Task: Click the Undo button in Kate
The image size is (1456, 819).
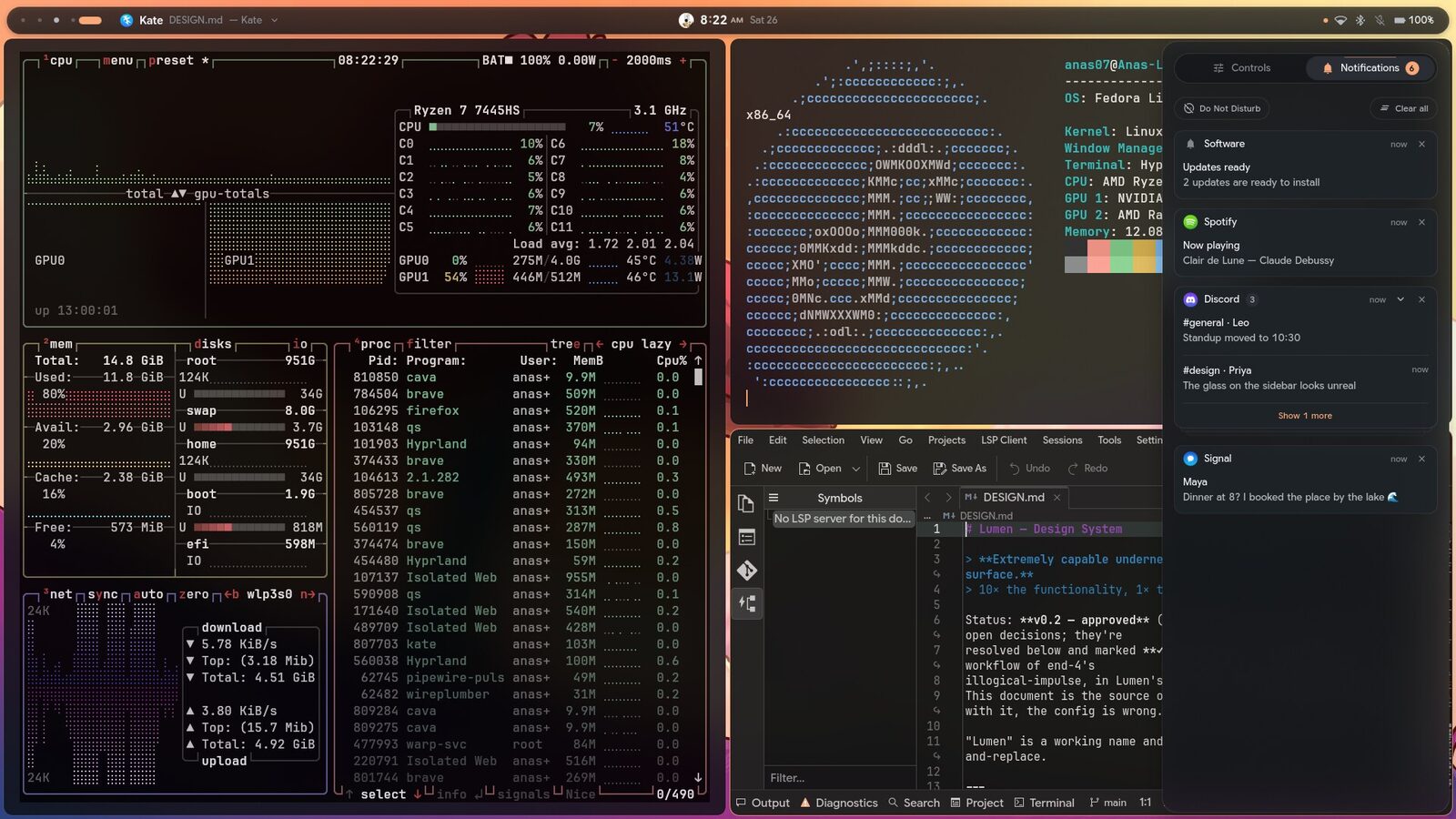Action: pos(1029,469)
